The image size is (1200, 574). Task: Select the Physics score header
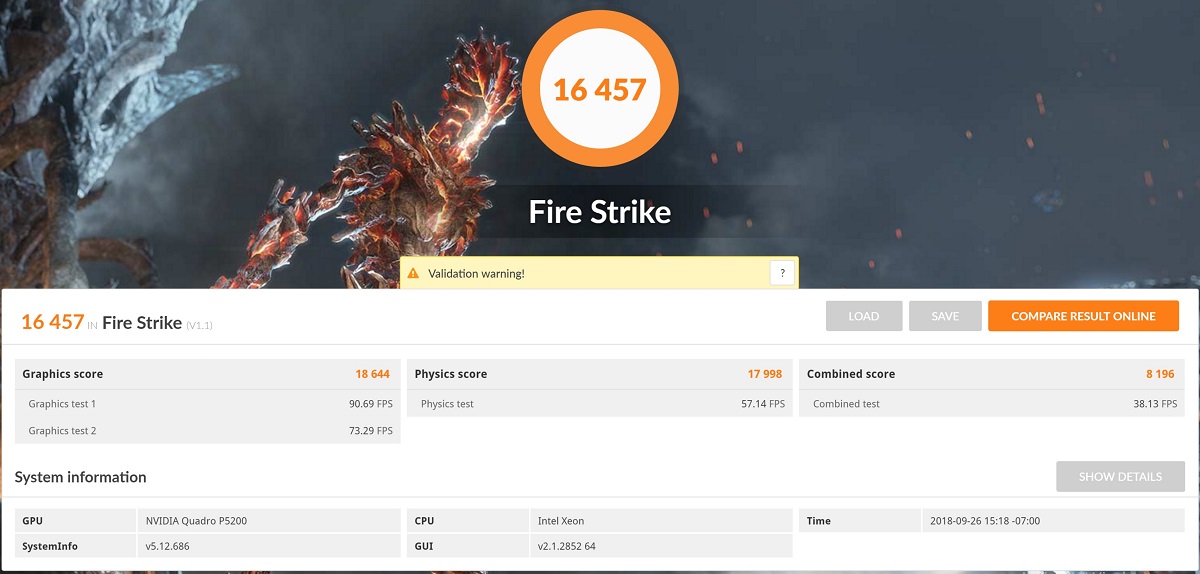tap(599, 374)
